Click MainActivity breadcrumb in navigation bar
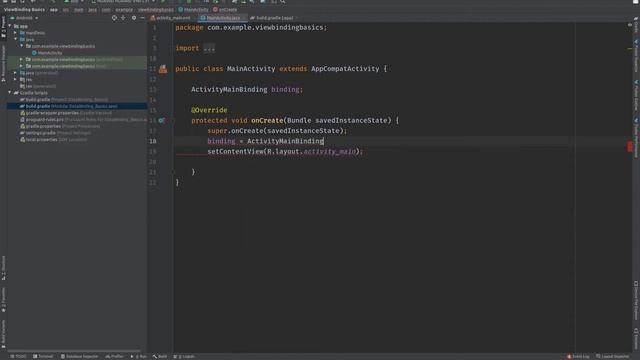Viewport: 640px width, 360px height. [x=193, y=9]
